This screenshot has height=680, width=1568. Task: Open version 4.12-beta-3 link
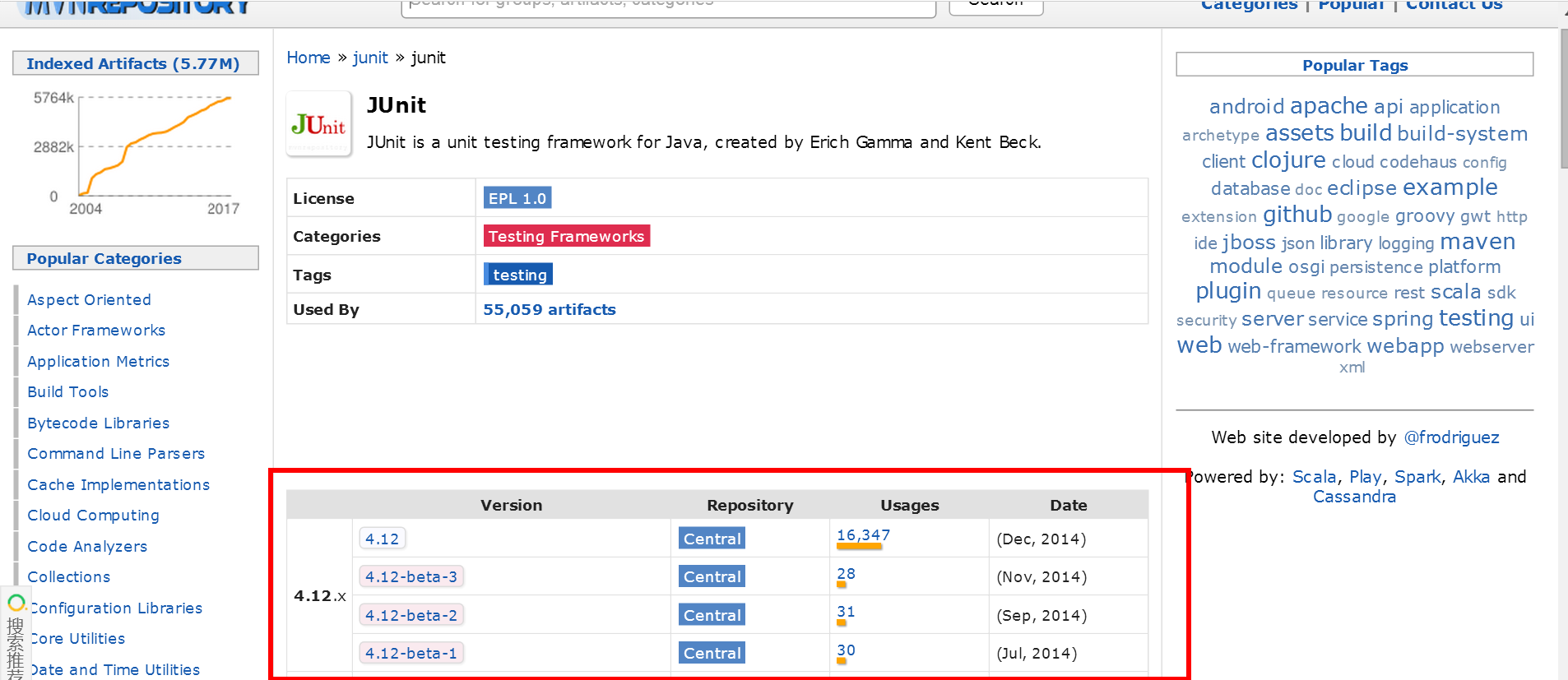[411, 576]
